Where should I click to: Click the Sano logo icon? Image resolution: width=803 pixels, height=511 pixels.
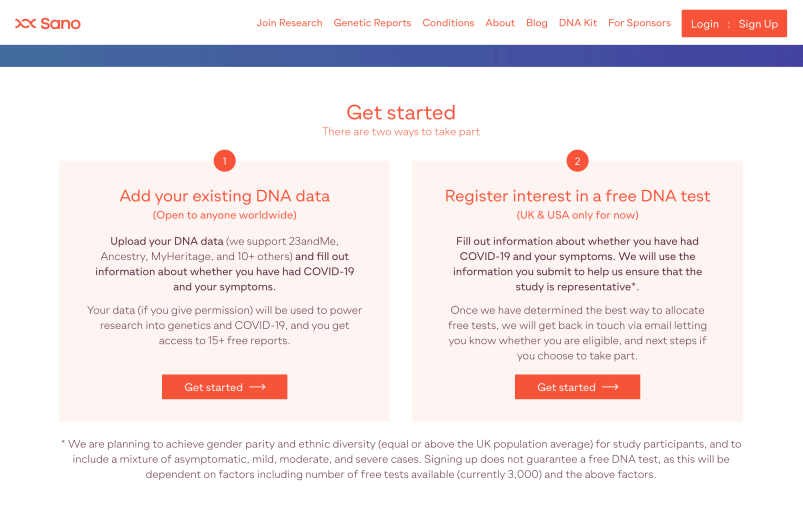[x=25, y=24]
